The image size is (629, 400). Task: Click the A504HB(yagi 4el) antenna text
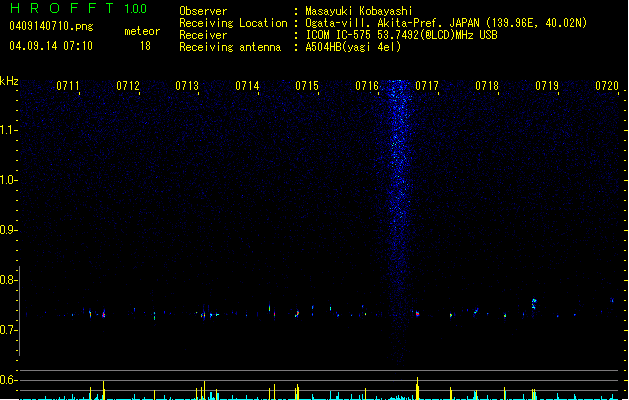(x=353, y=47)
